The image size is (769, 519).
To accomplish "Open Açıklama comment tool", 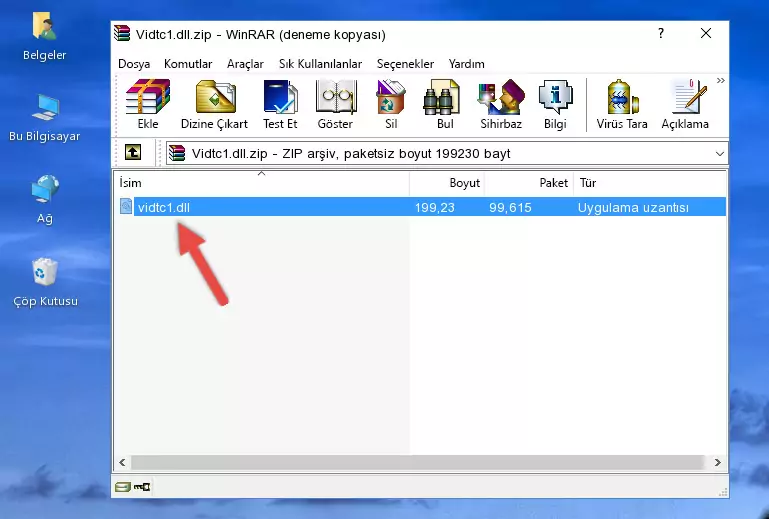I will pos(685,104).
